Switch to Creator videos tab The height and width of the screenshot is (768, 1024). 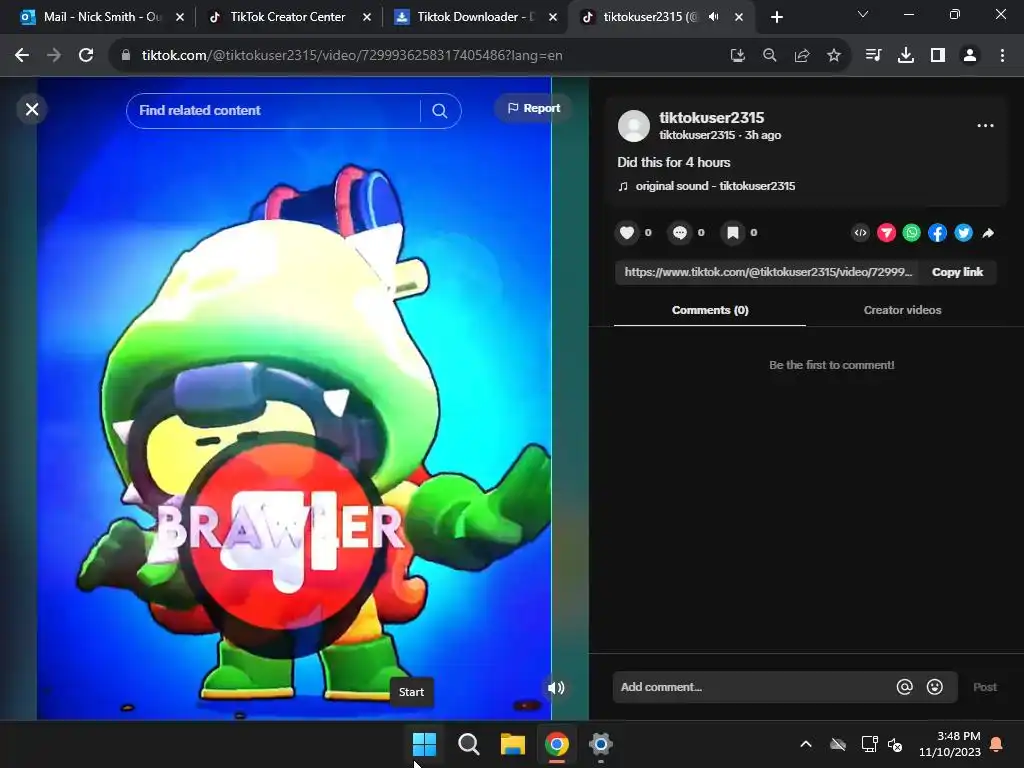[x=902, y=310]
